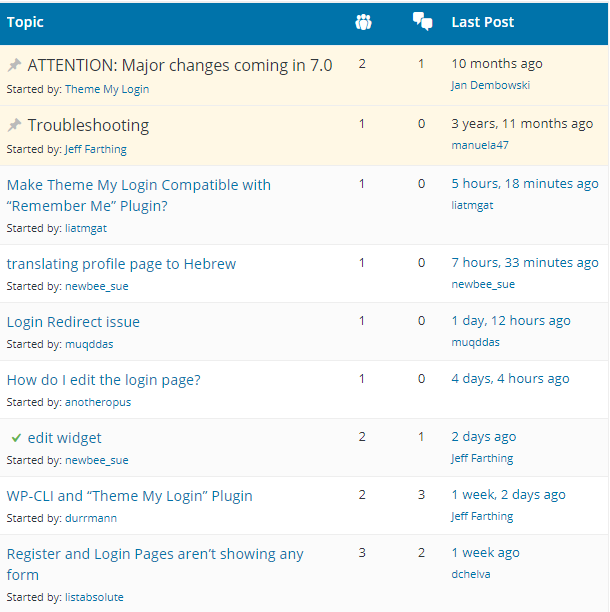Screen dimensions: 610x612
Task: Open 'WP-CLI and Theme My Login Plugin' topic
Action: [x=129, y=496]
